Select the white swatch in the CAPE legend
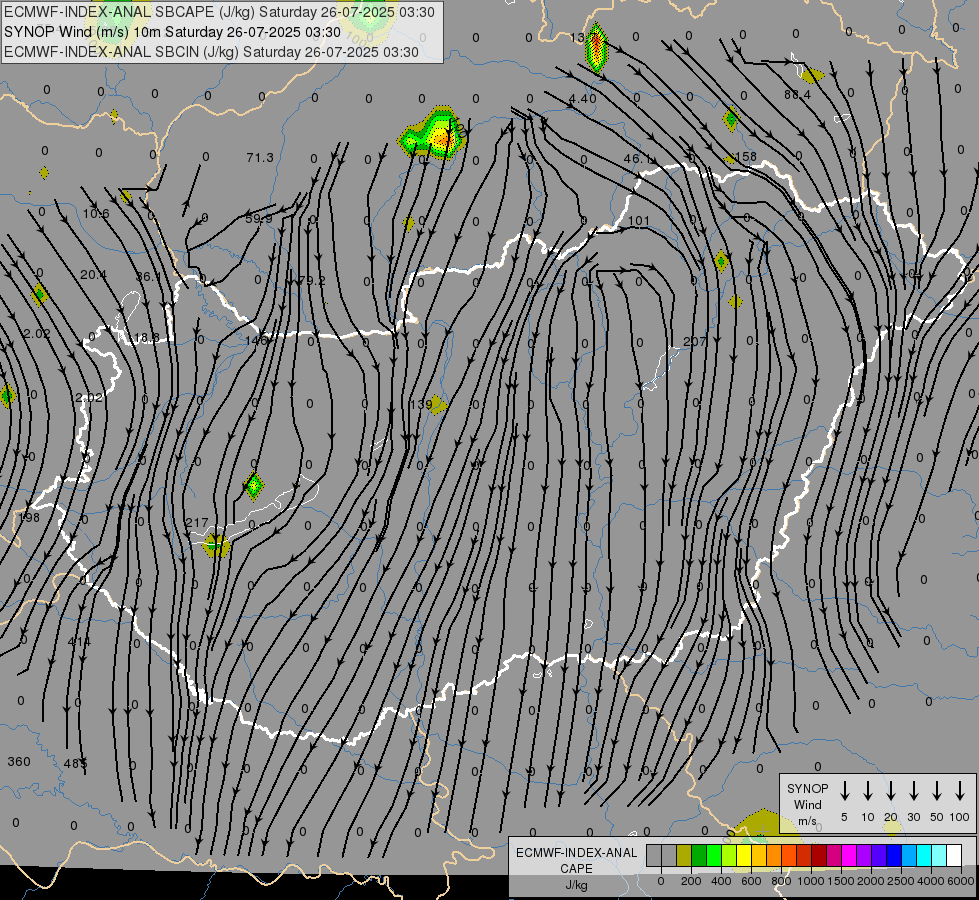The image size is (979, 900). tap(953, 855)
